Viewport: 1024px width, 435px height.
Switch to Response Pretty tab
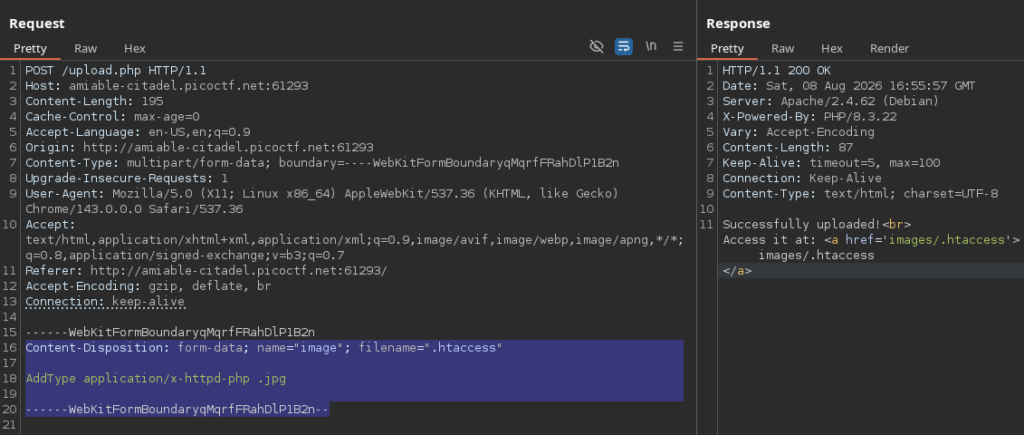tap(727, 48)
